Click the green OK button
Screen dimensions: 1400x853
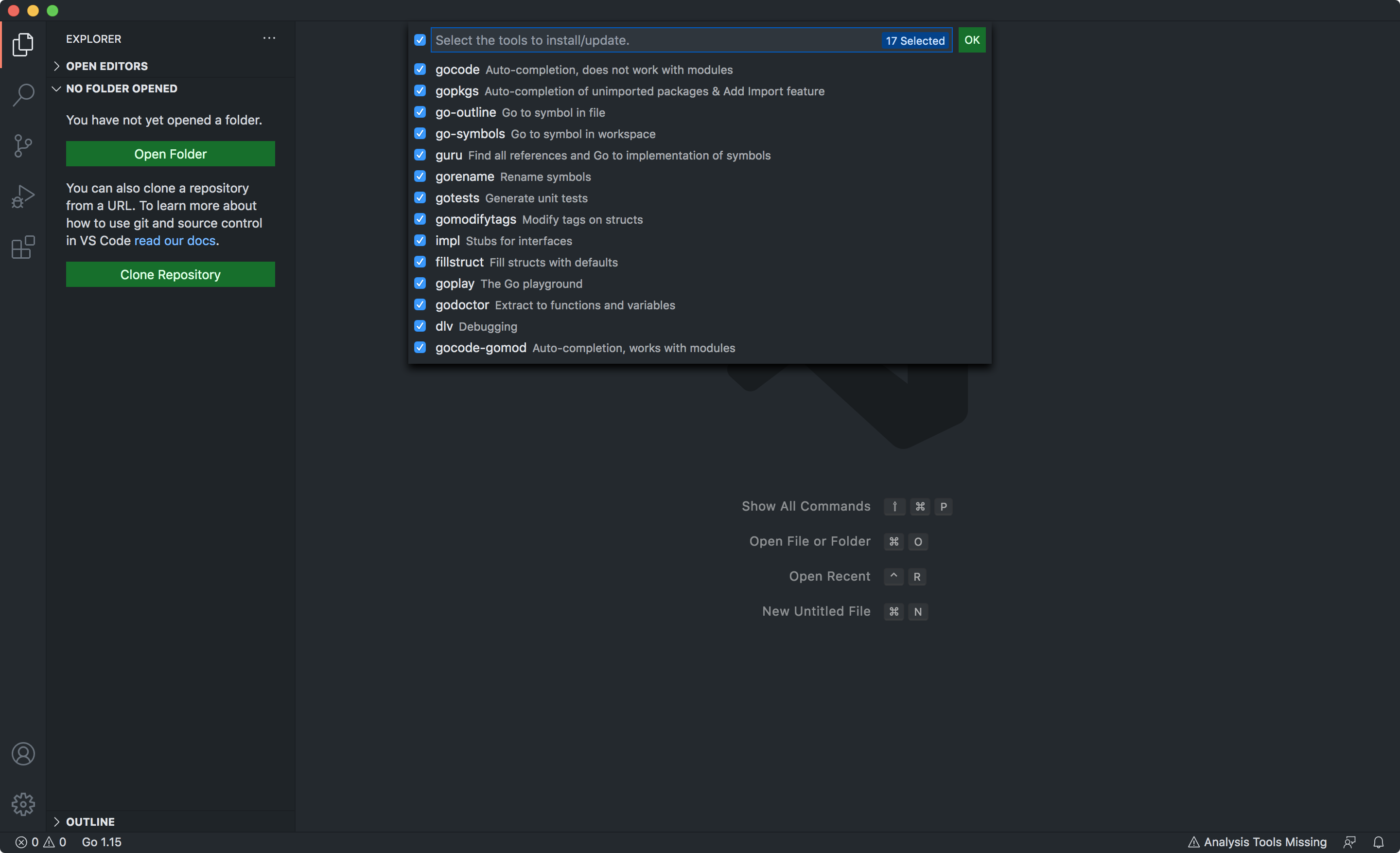coord(972,40)
